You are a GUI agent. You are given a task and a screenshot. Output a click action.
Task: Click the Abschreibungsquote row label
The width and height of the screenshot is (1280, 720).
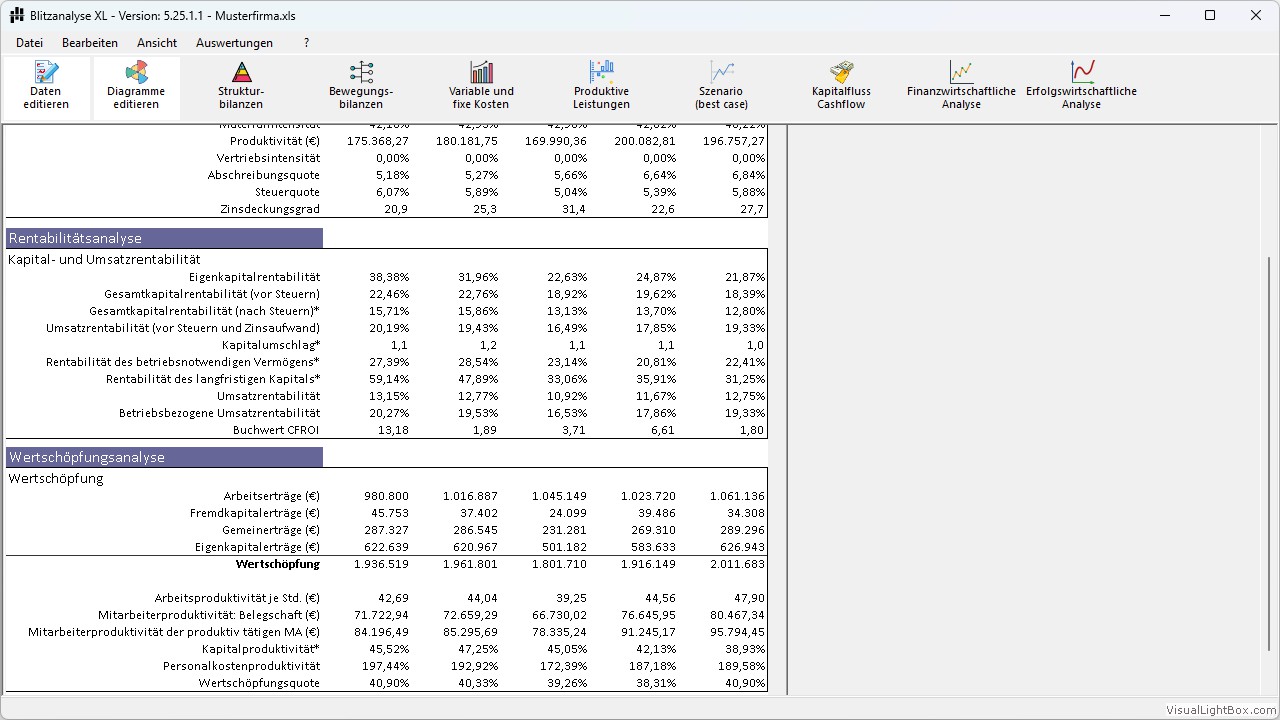264,175
